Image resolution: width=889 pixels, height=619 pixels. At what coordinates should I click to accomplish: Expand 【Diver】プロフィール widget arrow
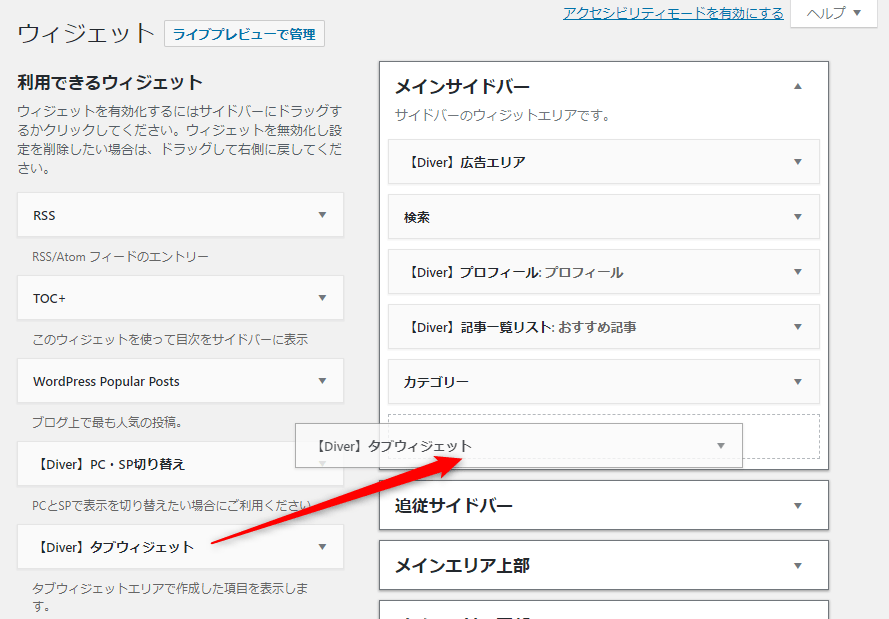[x=797, y=272]
